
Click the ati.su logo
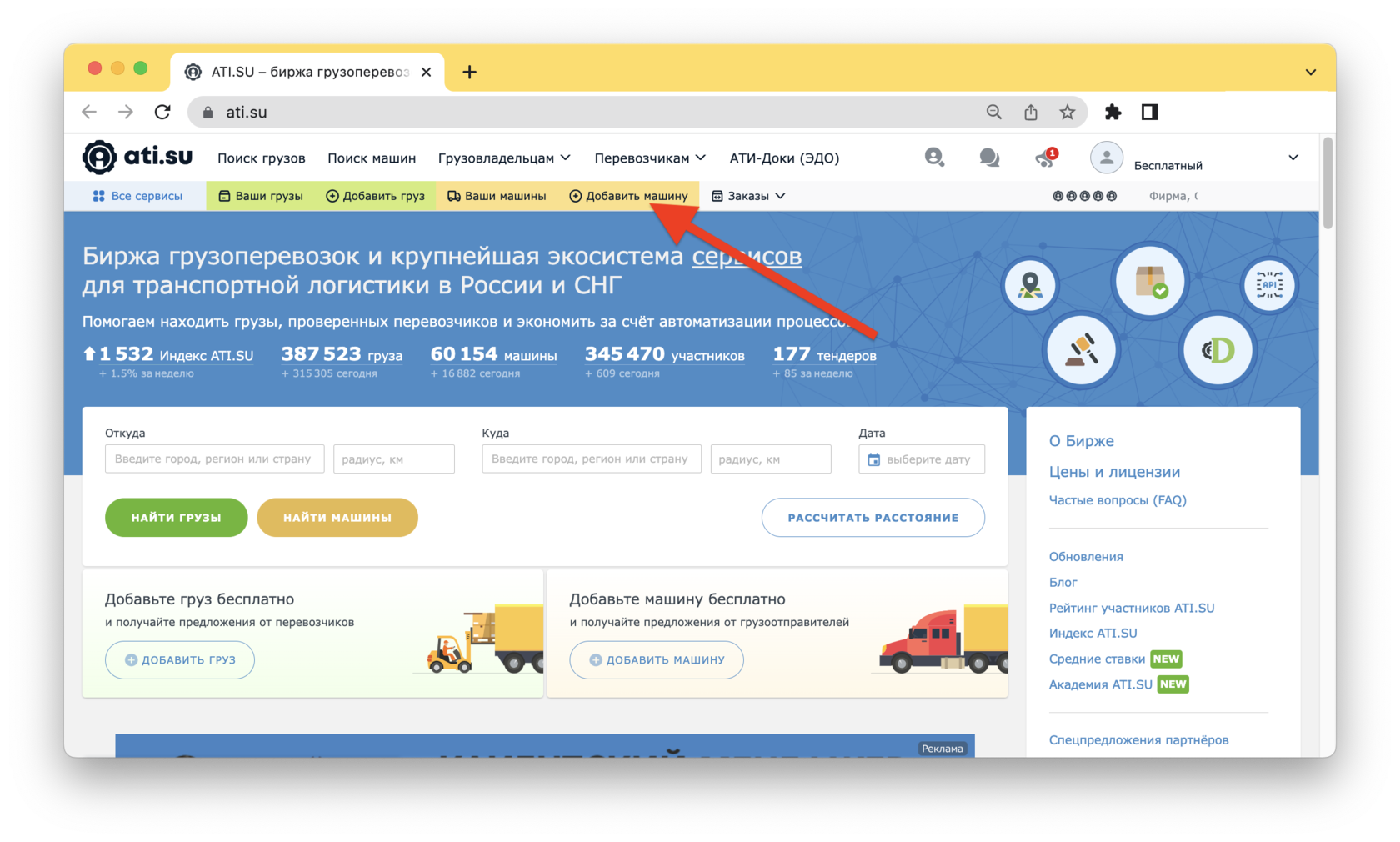(x=137, y=158)
